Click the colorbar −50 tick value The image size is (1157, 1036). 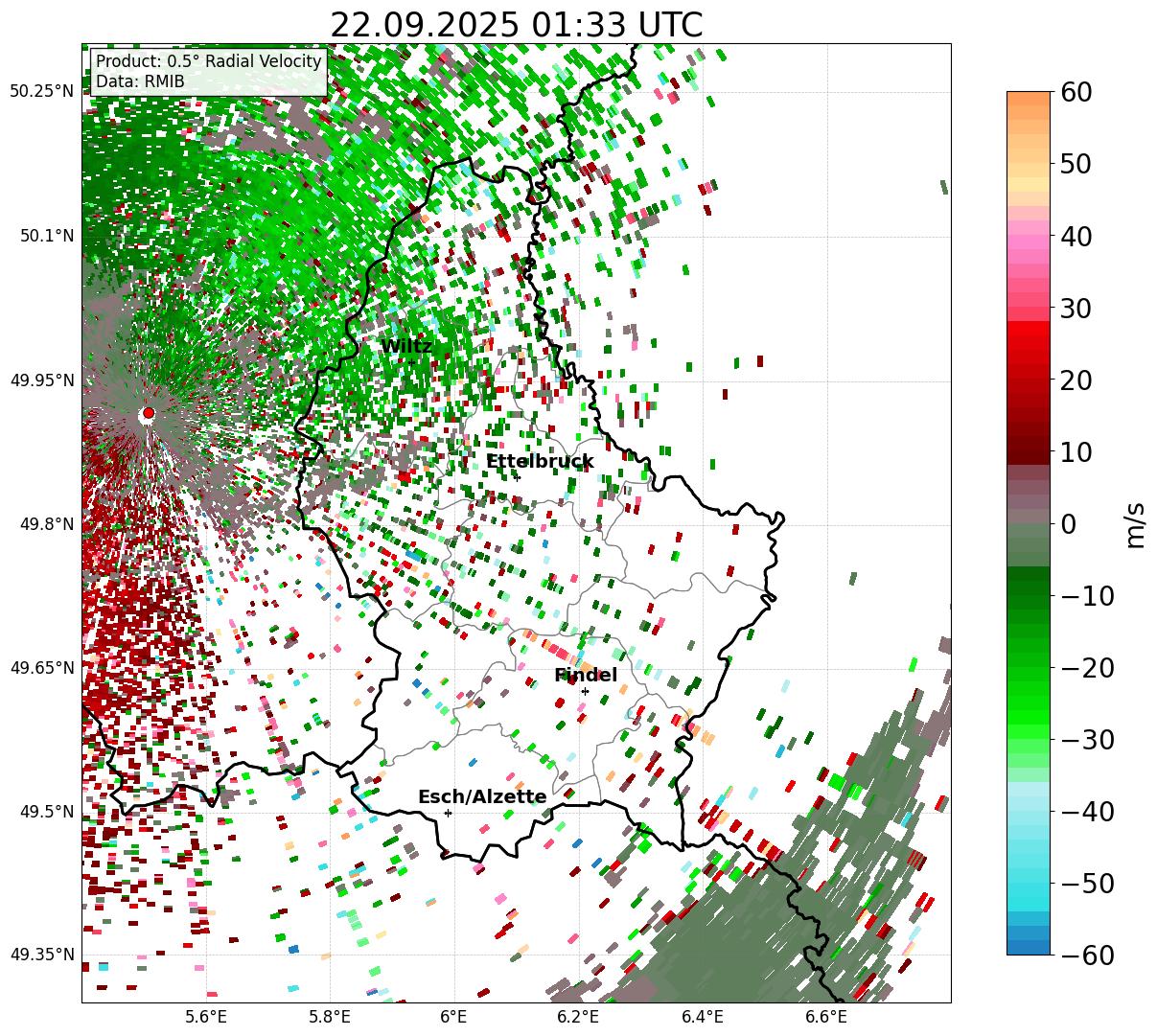[1086, 883]
